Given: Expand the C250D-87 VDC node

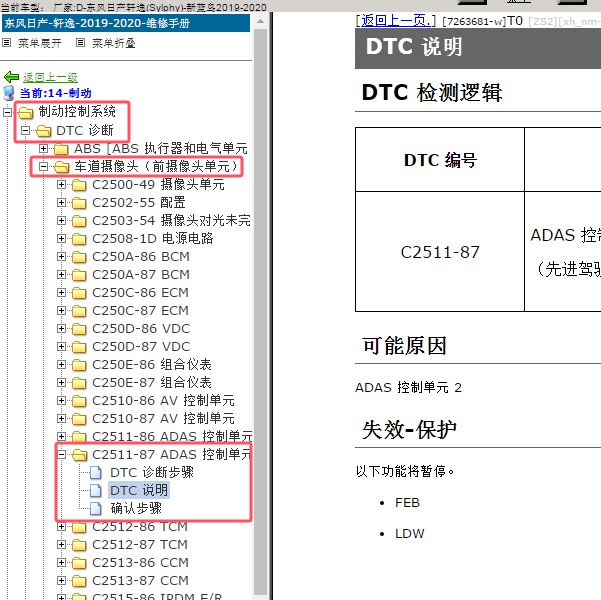Looking at the screenshot, I should (x=61, y=347).
